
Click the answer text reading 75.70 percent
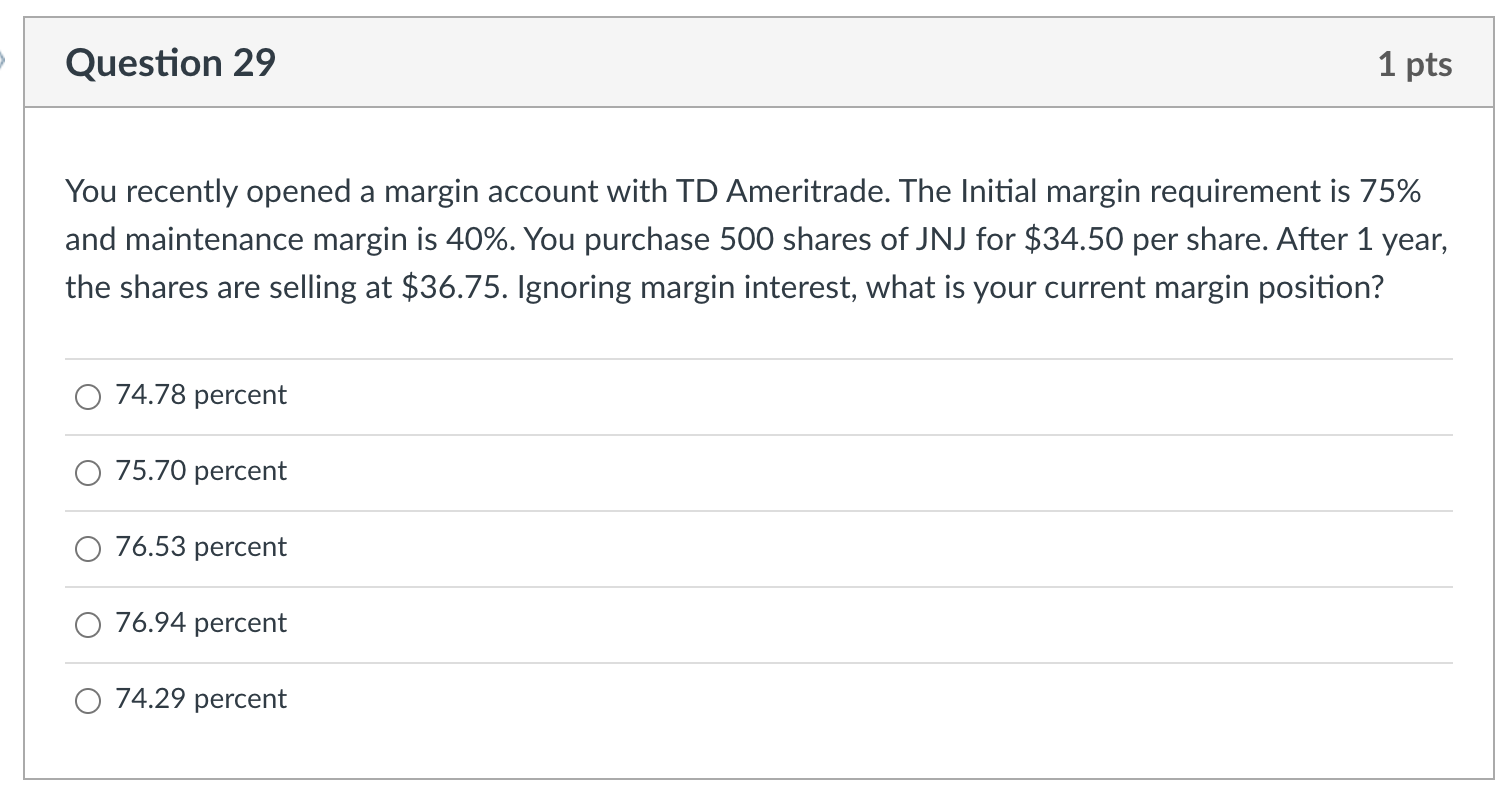pos(199,471)
